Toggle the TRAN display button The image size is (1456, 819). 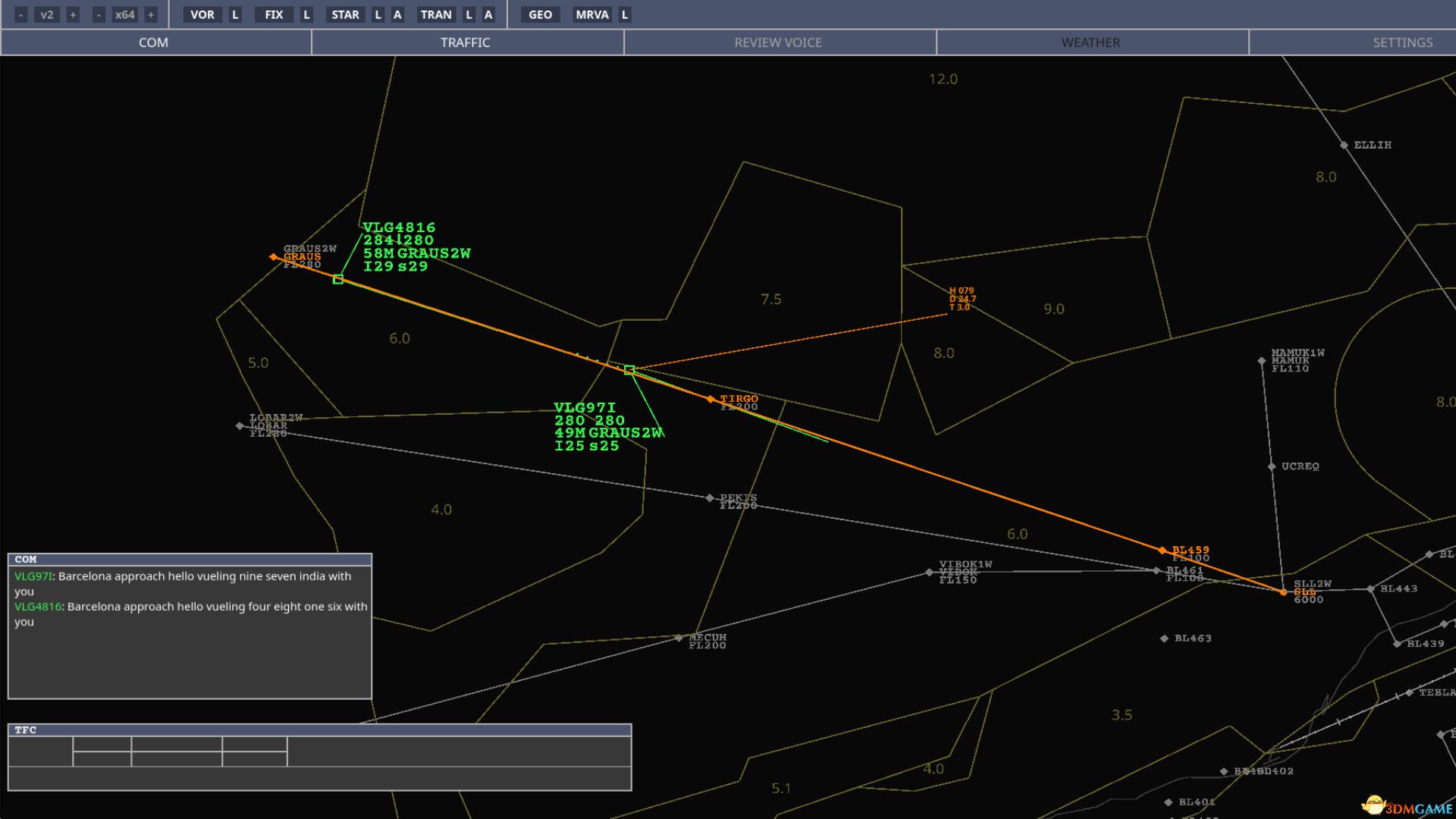click(x=437, y=14)
